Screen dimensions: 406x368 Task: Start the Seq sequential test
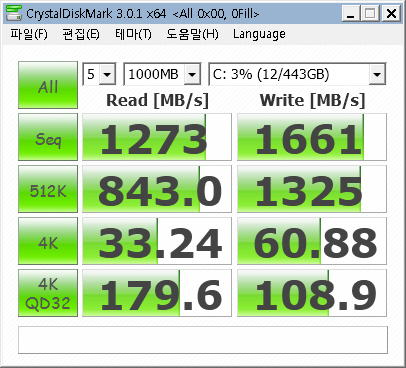(x=48, y=137)
